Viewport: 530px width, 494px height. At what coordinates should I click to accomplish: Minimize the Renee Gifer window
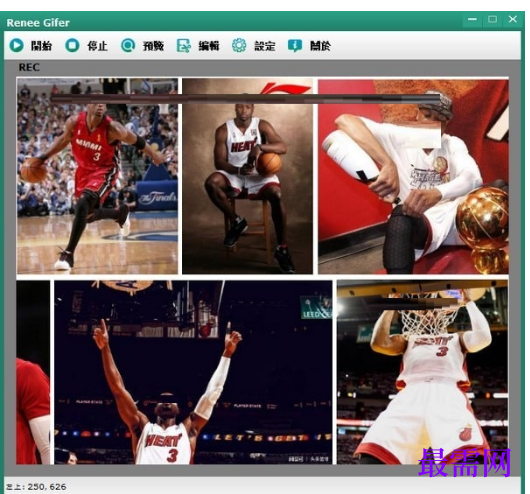pos(472,20)
